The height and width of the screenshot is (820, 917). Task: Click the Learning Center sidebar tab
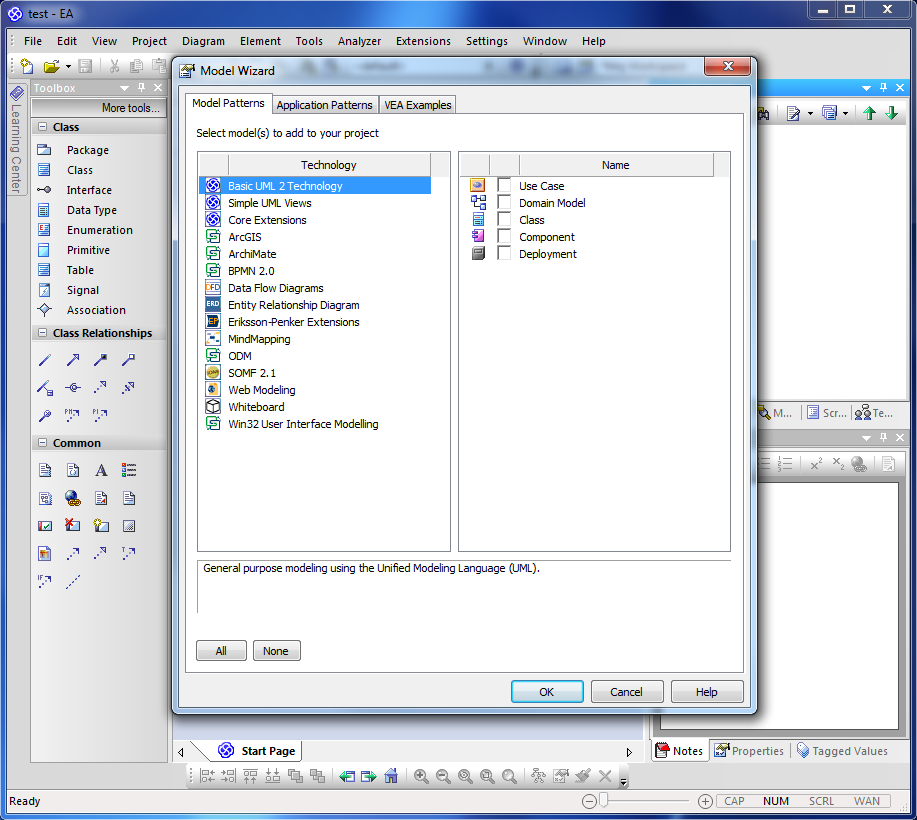(16, 140)
